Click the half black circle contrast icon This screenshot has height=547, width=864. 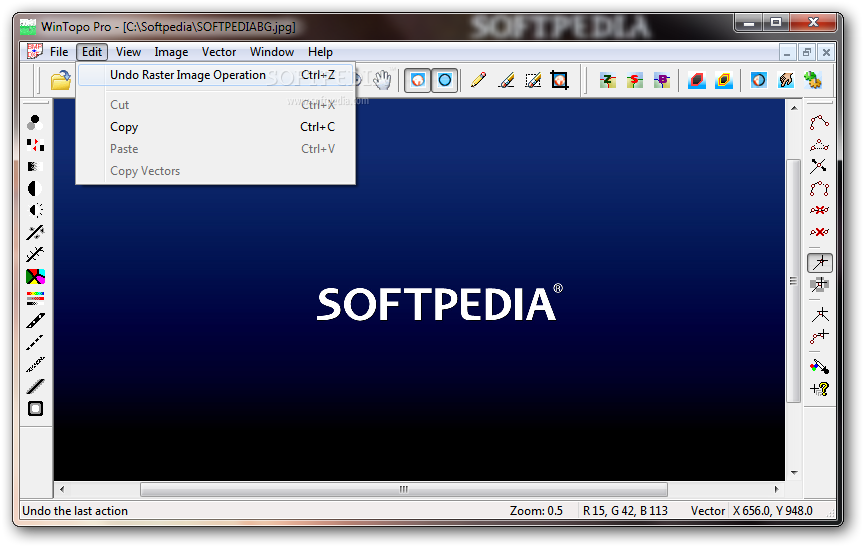(x=35, y=188)
